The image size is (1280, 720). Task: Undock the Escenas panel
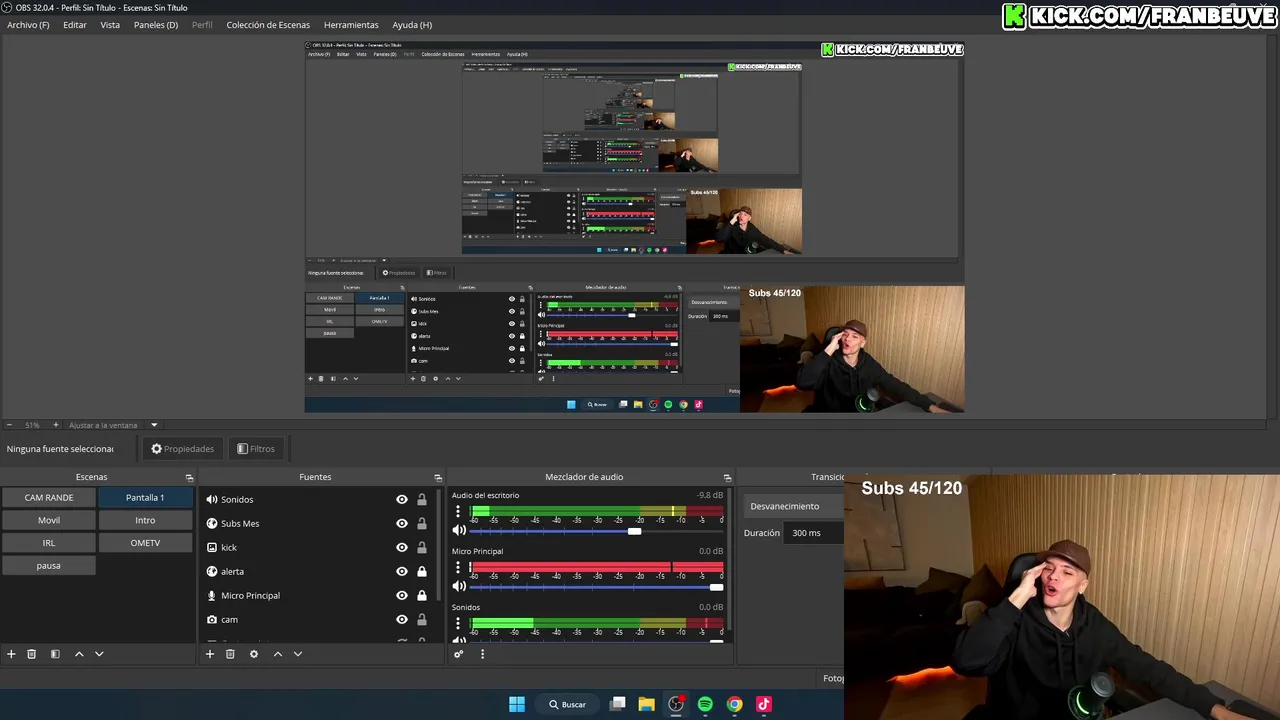[x=190, y=478]
